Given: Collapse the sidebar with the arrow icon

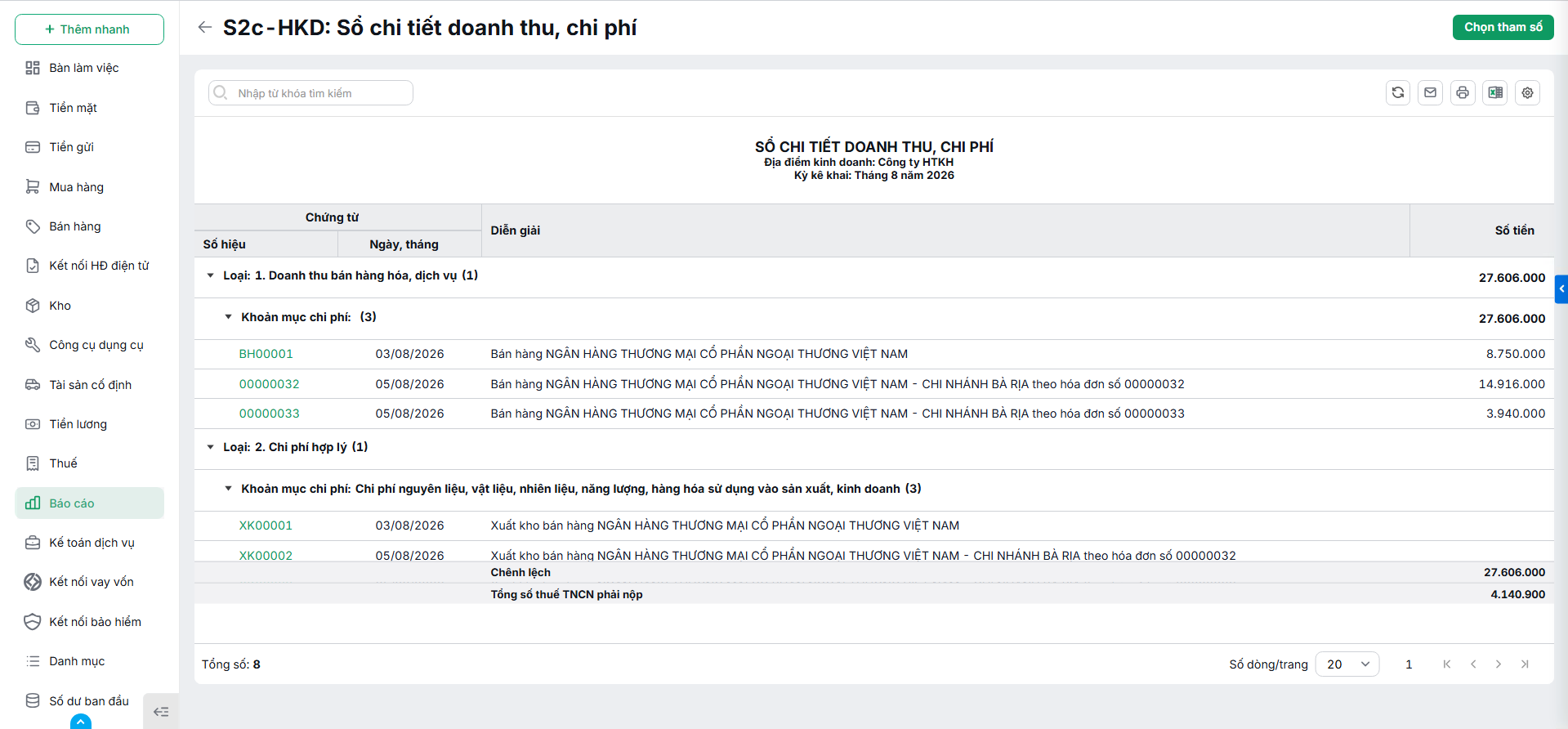Looking at the screenshot, I should click(x=161, y=712).
